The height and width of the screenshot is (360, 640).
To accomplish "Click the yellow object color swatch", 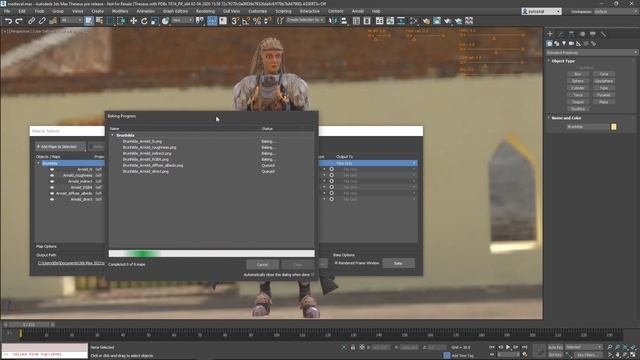I will tap(613, 127).
